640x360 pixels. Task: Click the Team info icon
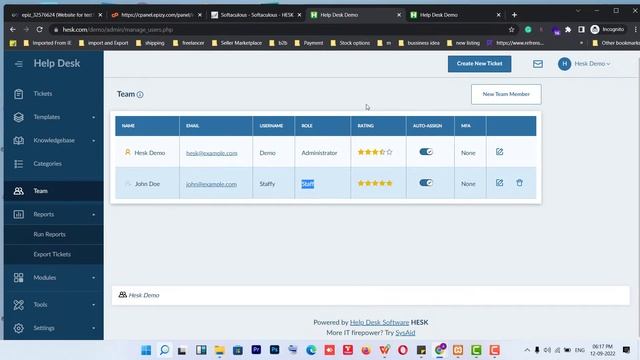point(140,95)
